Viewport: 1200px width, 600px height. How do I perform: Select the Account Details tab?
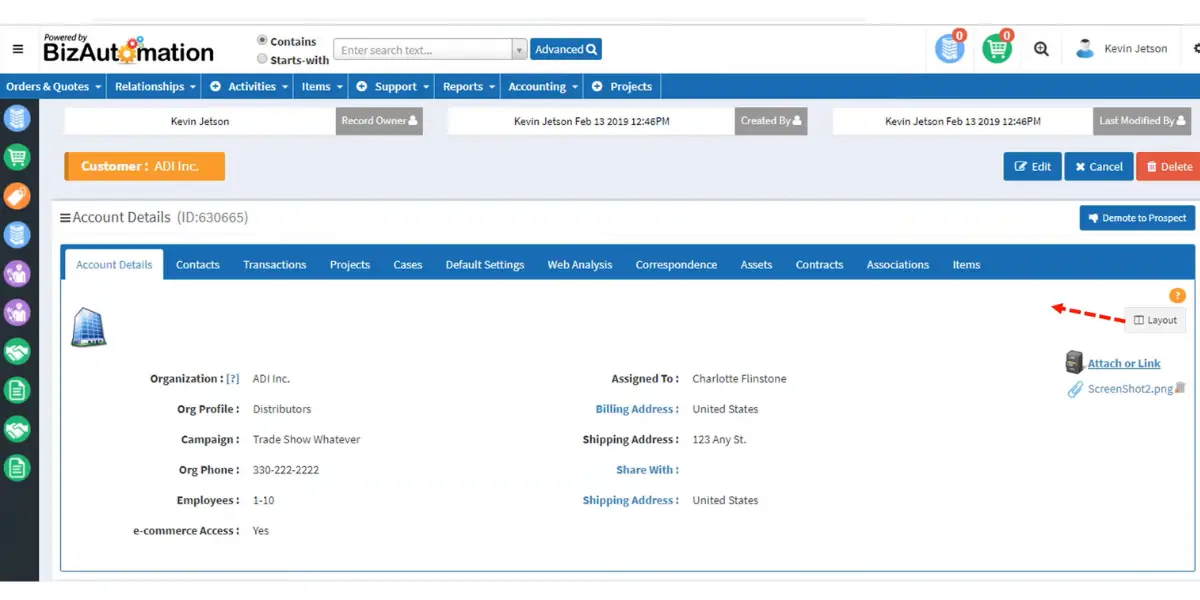tap(114, 265)
